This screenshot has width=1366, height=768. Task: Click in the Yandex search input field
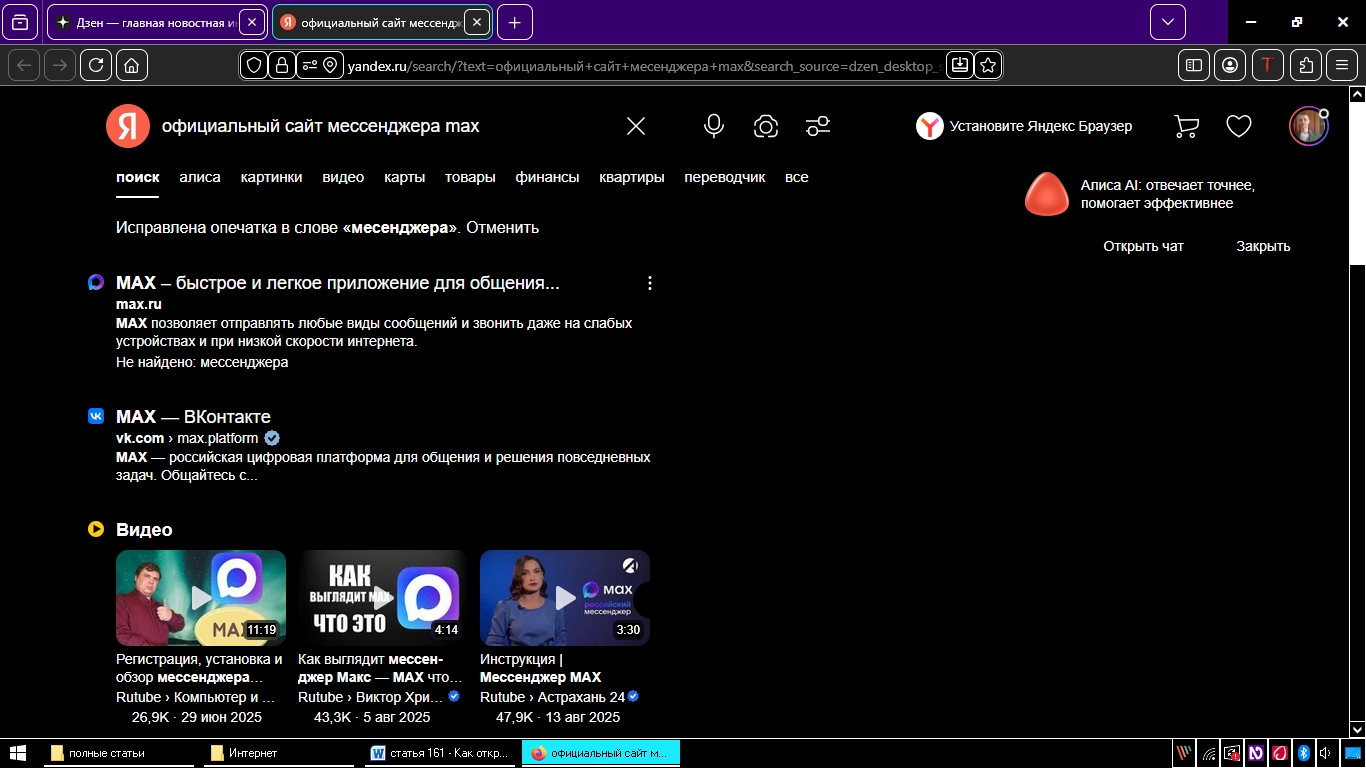tap(380, 126)
